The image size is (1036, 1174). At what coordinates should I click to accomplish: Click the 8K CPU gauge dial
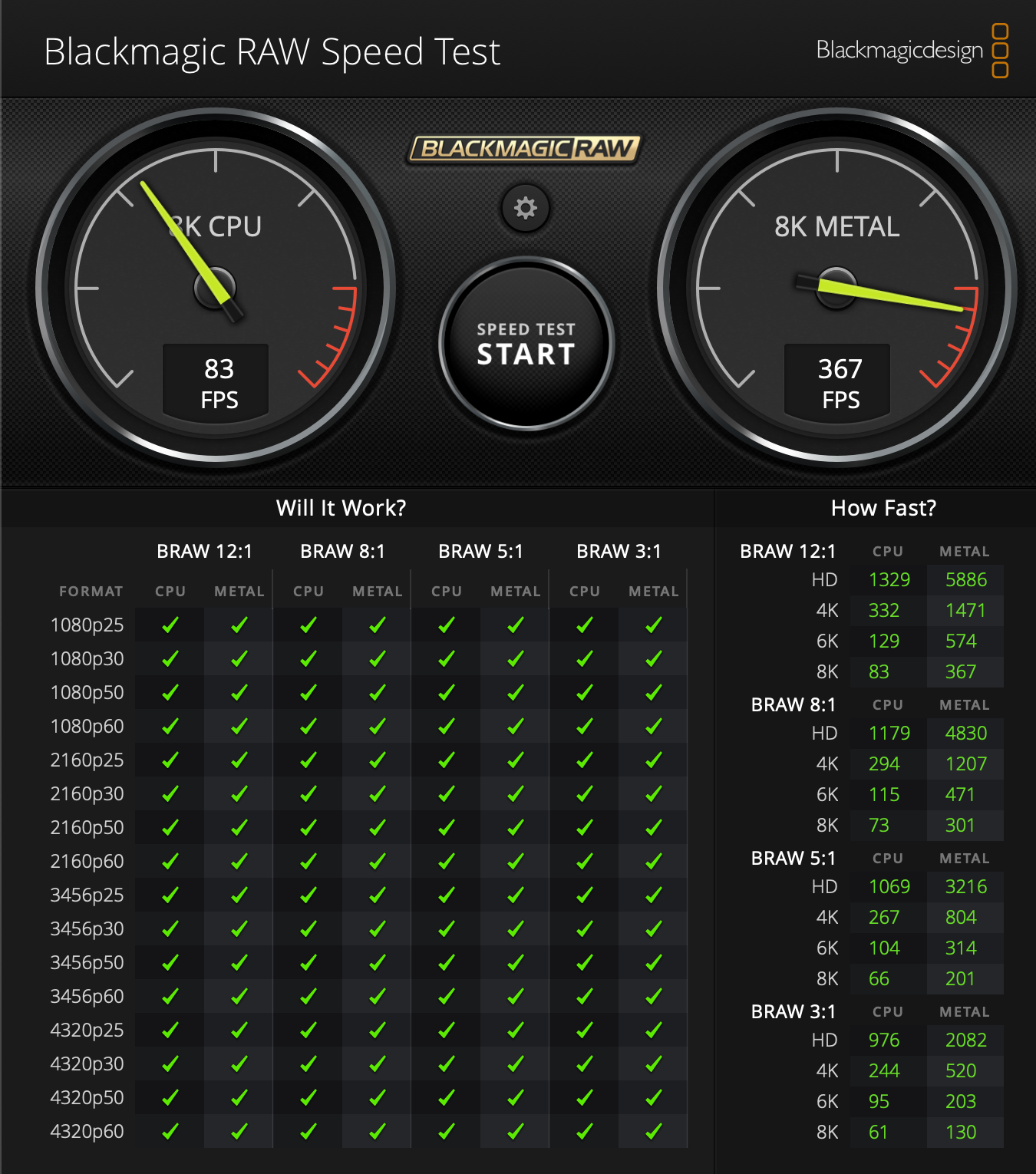click(216, 289)
